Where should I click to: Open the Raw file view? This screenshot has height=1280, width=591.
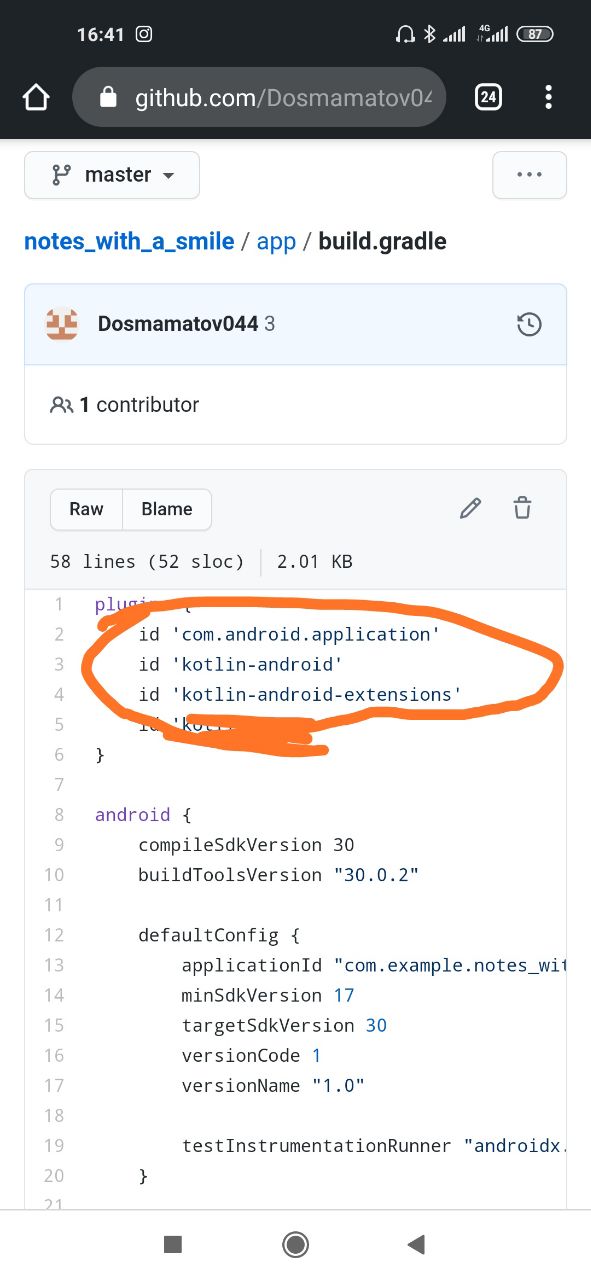coord(86,509)
